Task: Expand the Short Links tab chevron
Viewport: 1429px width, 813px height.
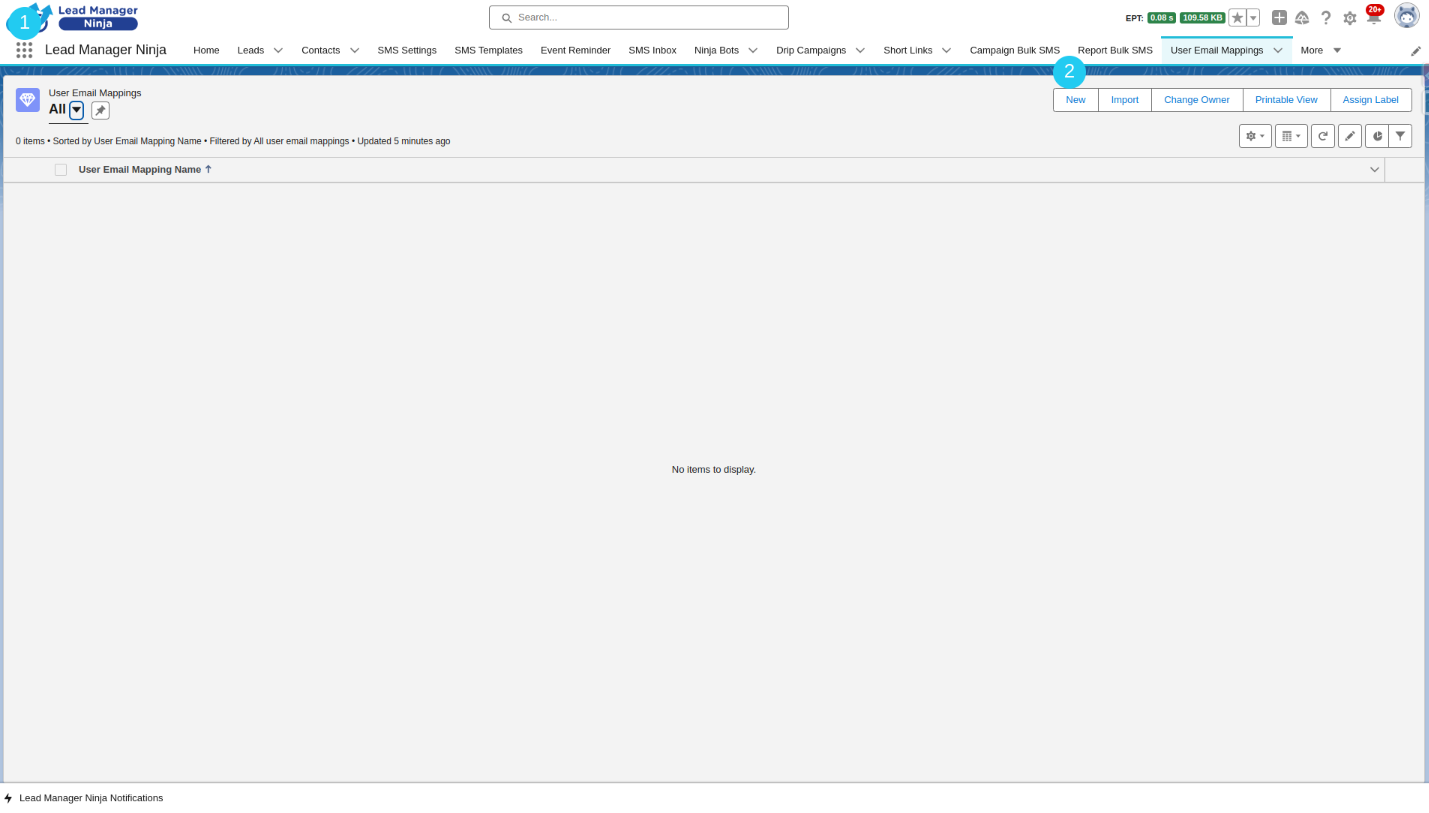Action: [946, 50]
